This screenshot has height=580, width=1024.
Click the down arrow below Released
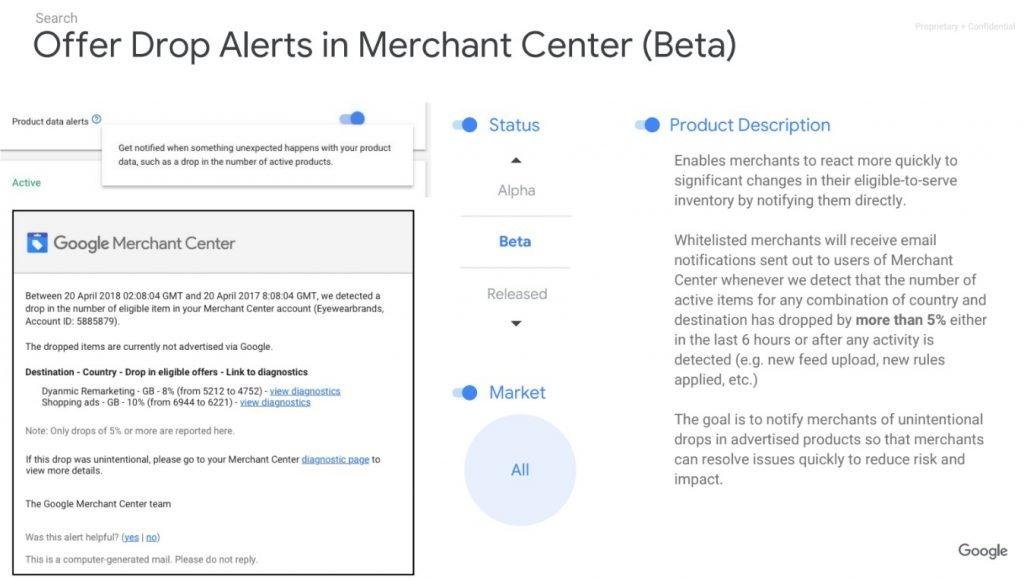[516, 323]
